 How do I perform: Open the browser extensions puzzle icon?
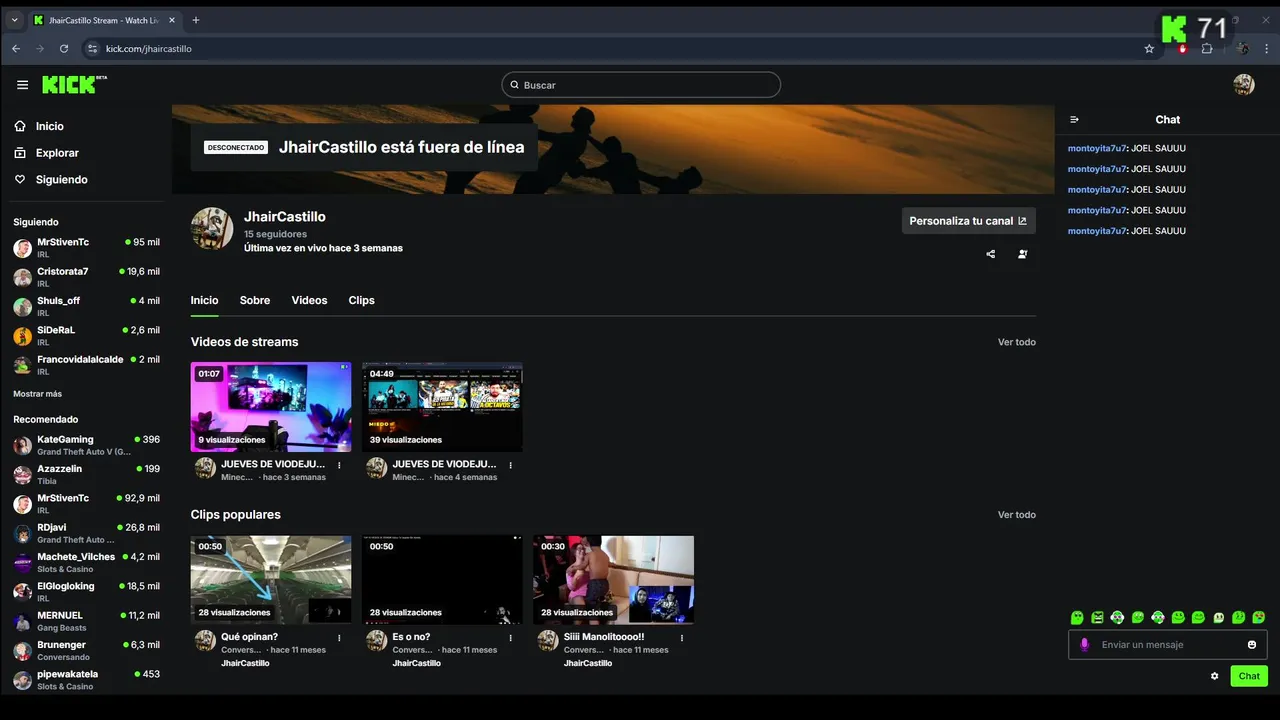coord(1207,48)
